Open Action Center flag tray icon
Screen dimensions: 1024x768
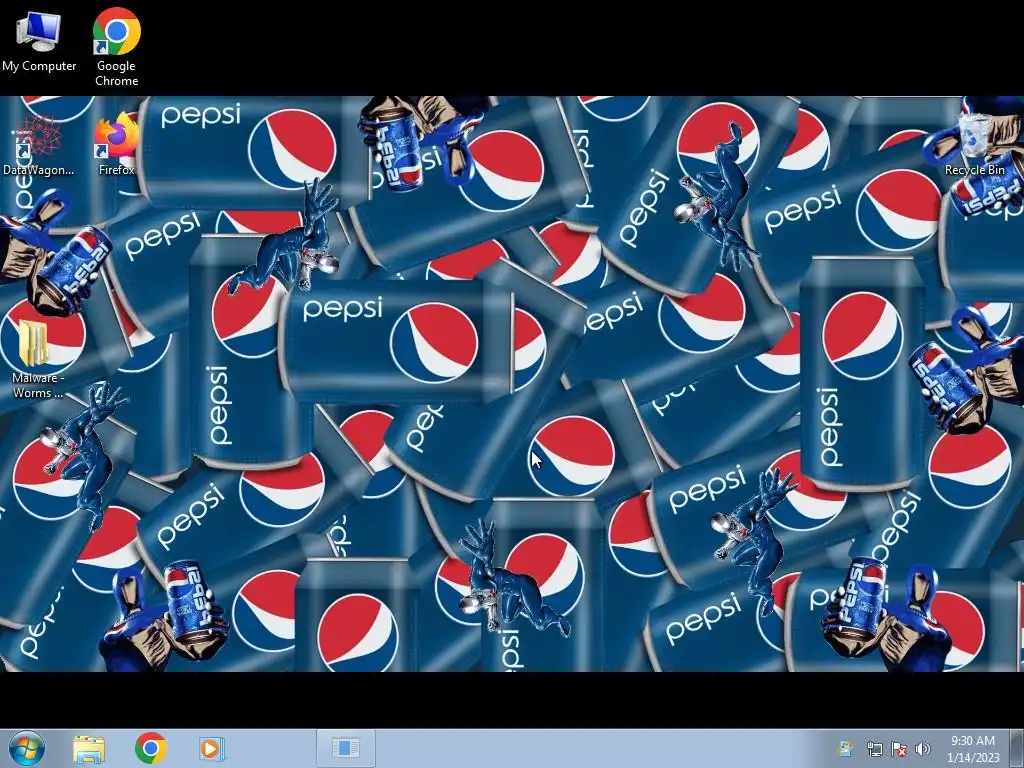pos(899,749)
